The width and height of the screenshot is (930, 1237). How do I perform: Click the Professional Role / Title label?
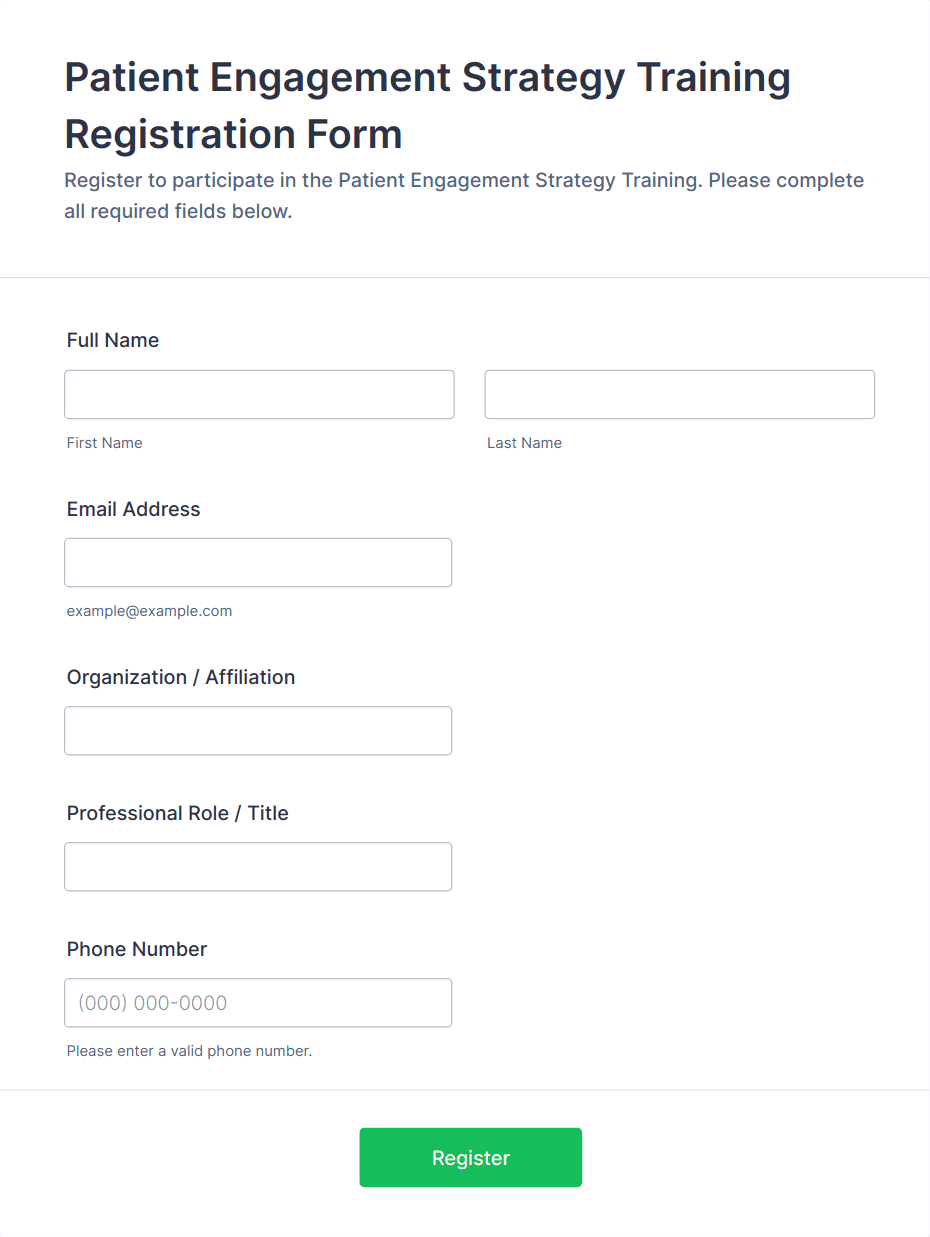click(x=177, y=813)
